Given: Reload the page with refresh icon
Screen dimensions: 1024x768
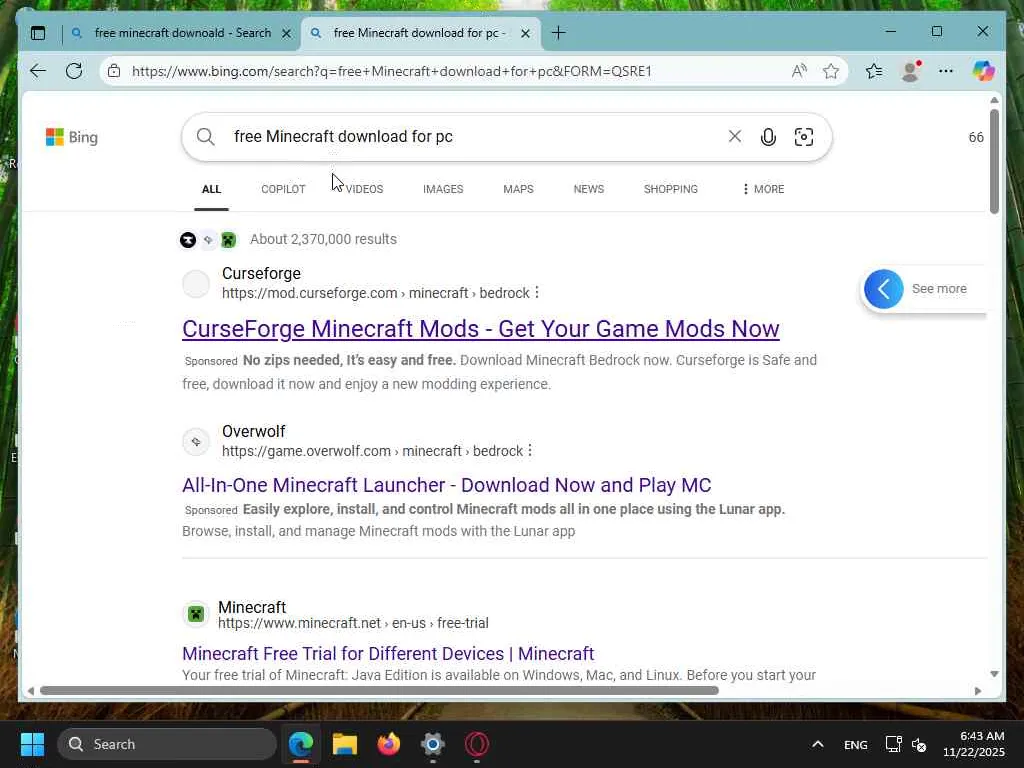Looking at the screenshot, I should [74, 71].
